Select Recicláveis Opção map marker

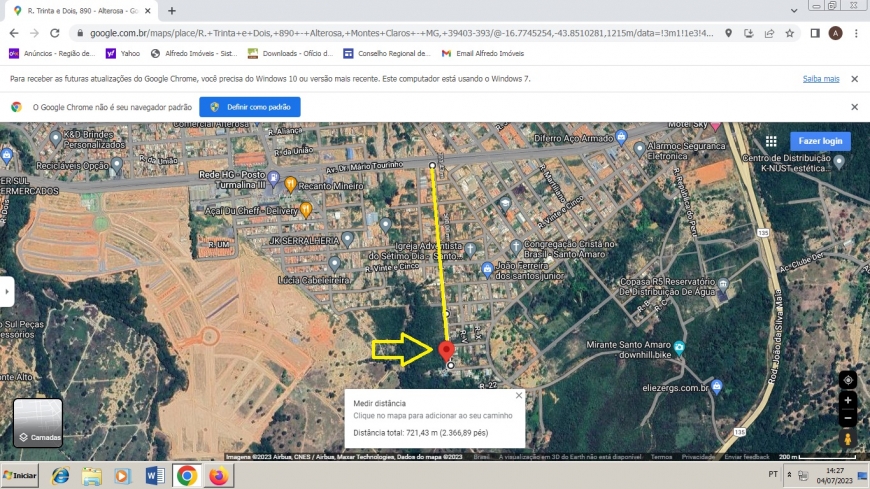click(117, 164)
